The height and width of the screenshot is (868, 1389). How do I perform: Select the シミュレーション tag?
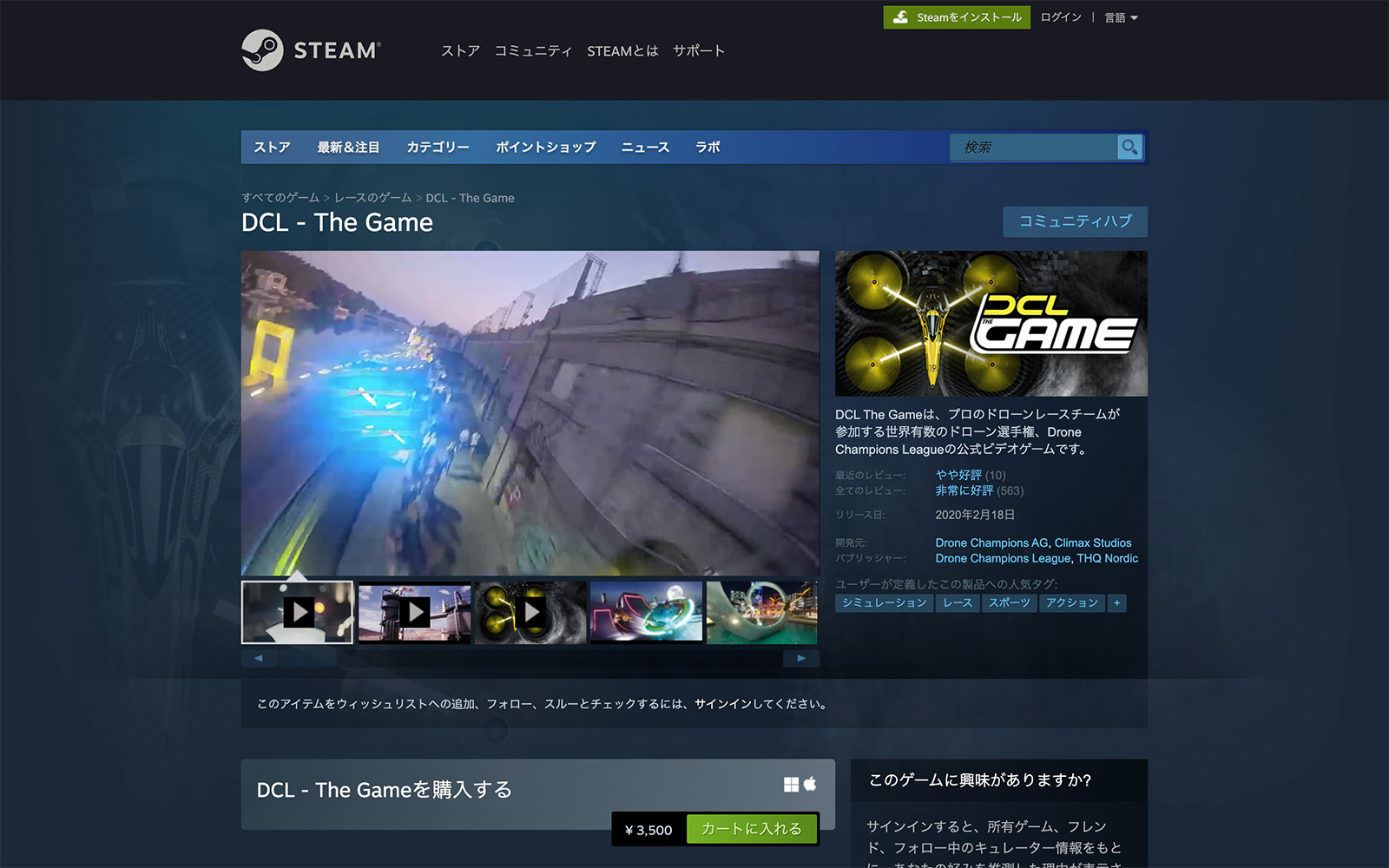click(883, 603)
